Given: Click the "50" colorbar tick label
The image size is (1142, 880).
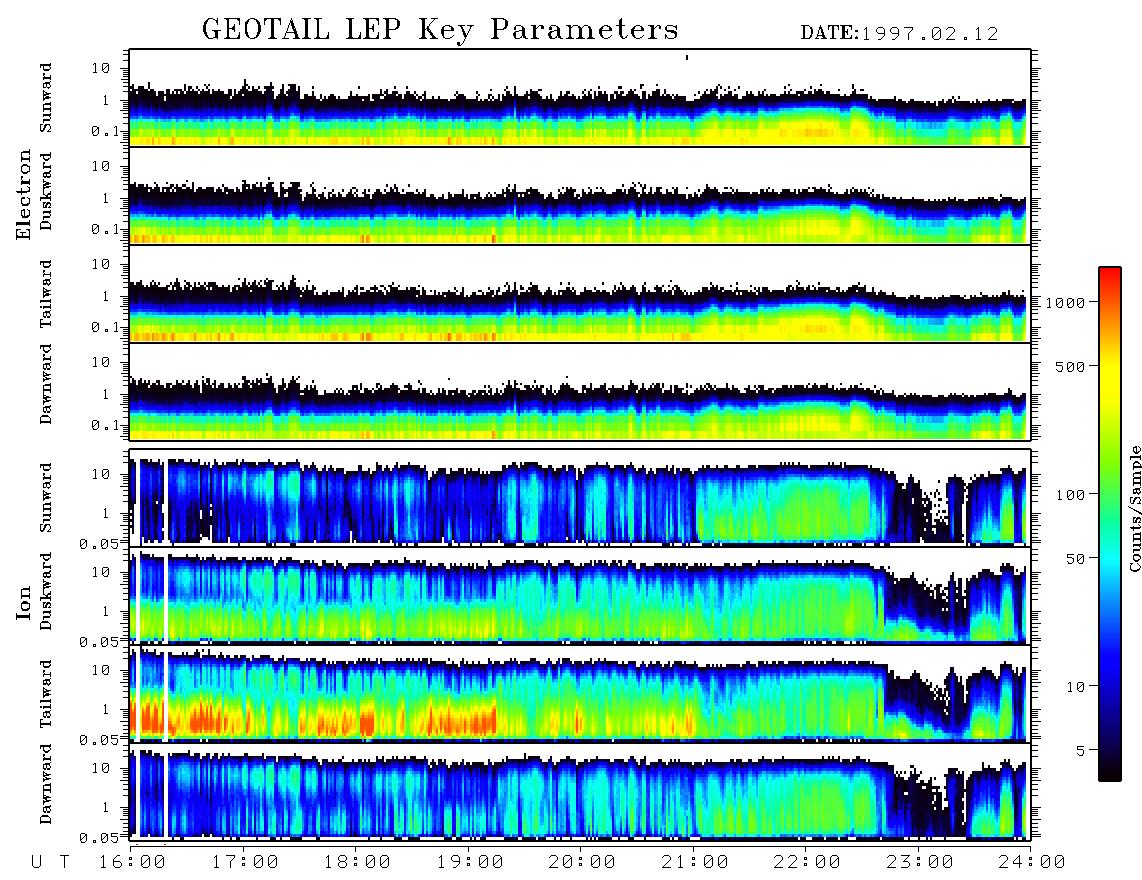Looking at the screenshot, I should 1076,559.
